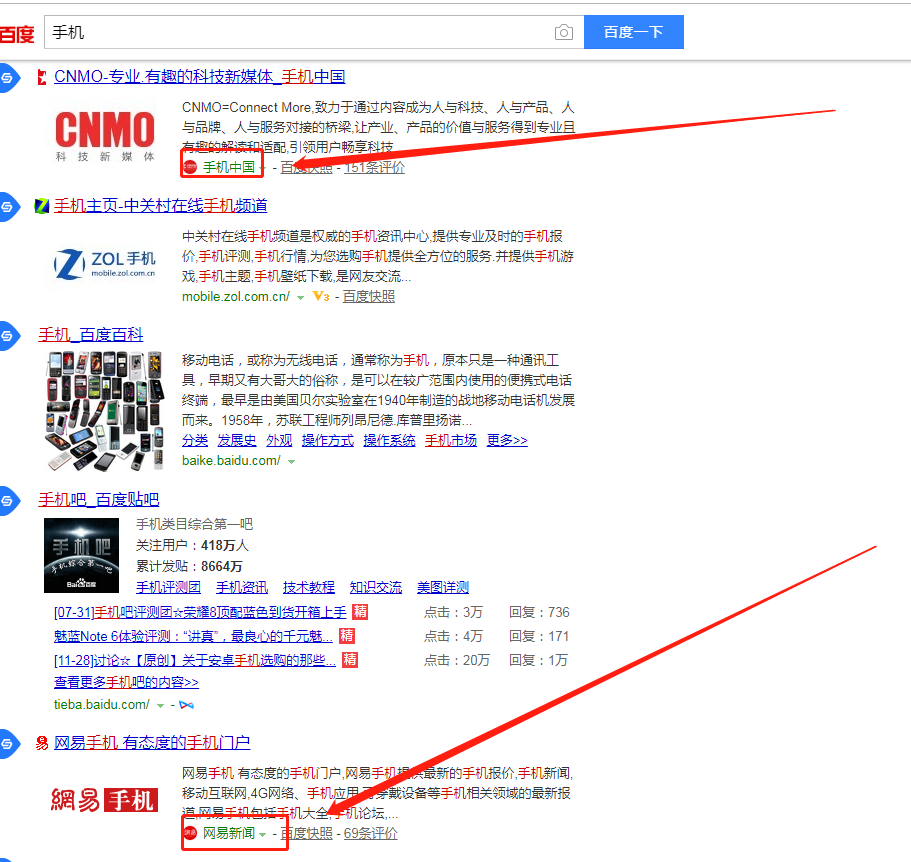Click the 百度一下 search button
The image size is (911, 862).
pos(633,32)
